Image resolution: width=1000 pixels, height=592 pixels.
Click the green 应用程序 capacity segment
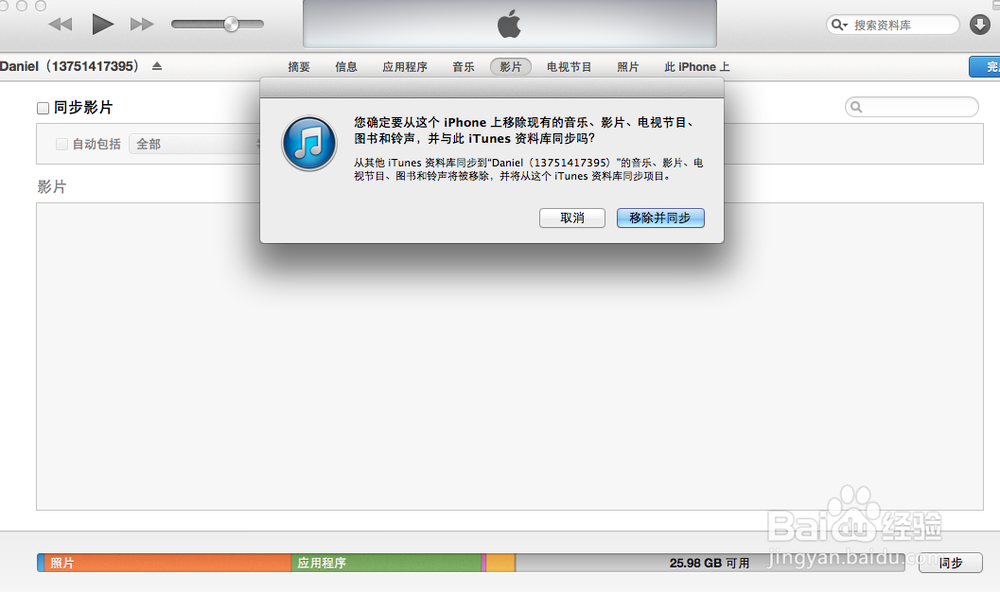click(x=386, y=563)
